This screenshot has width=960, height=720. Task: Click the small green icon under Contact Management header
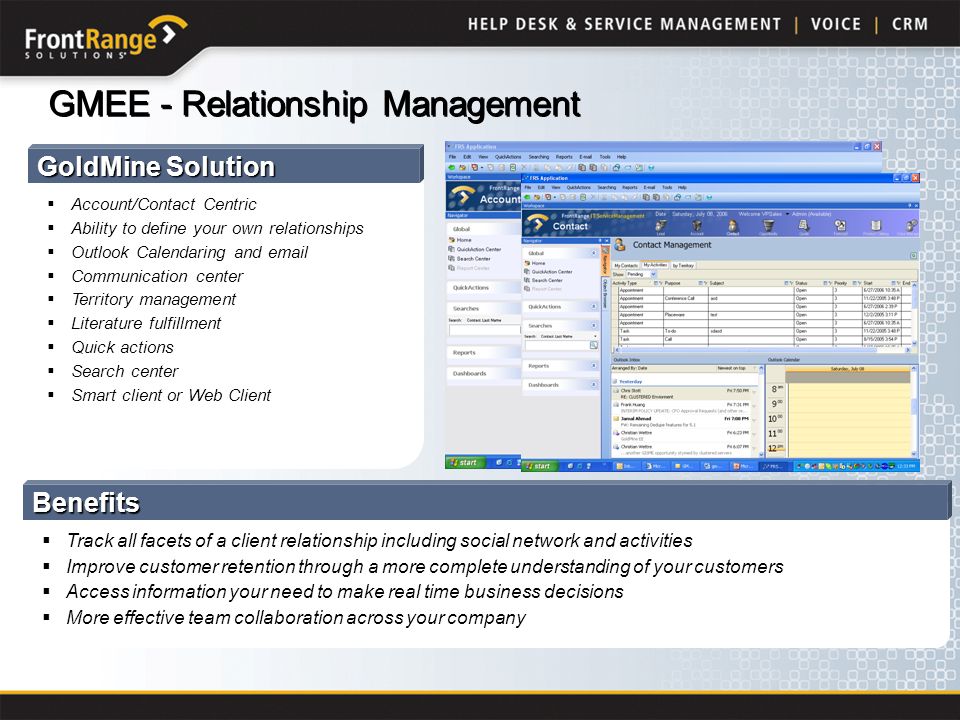click(x=913, y=255)
